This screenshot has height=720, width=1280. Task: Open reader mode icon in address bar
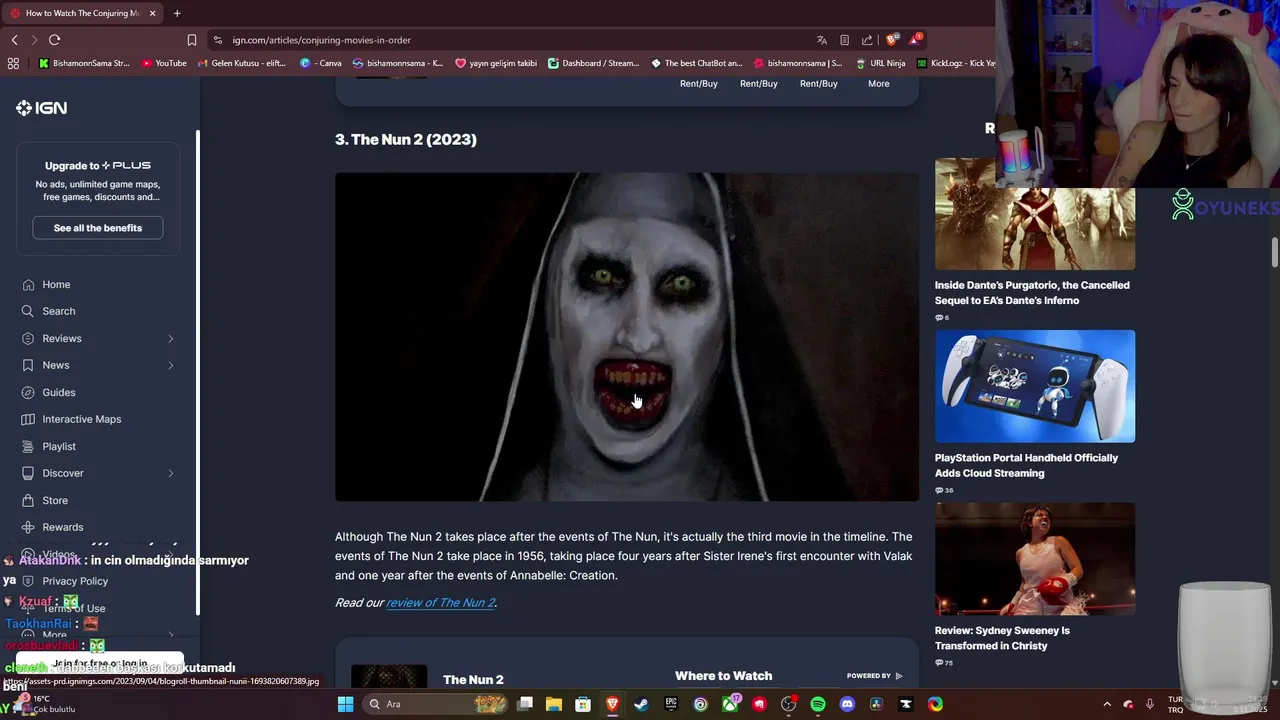click(844, 40)
